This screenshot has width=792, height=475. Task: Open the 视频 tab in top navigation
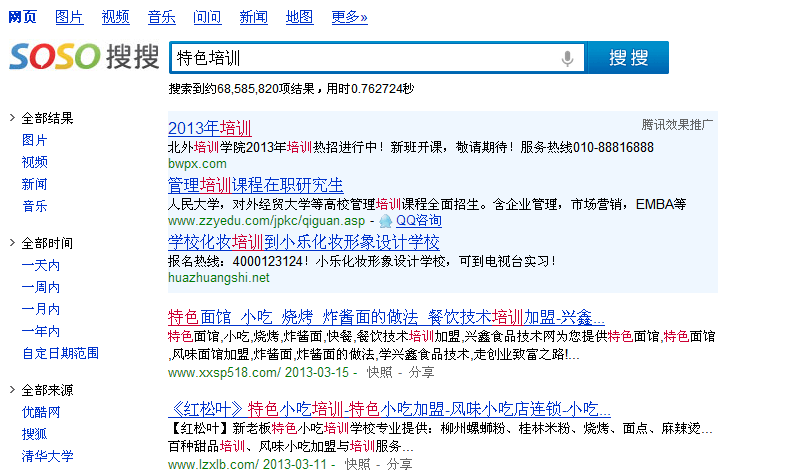click(115, 17)
